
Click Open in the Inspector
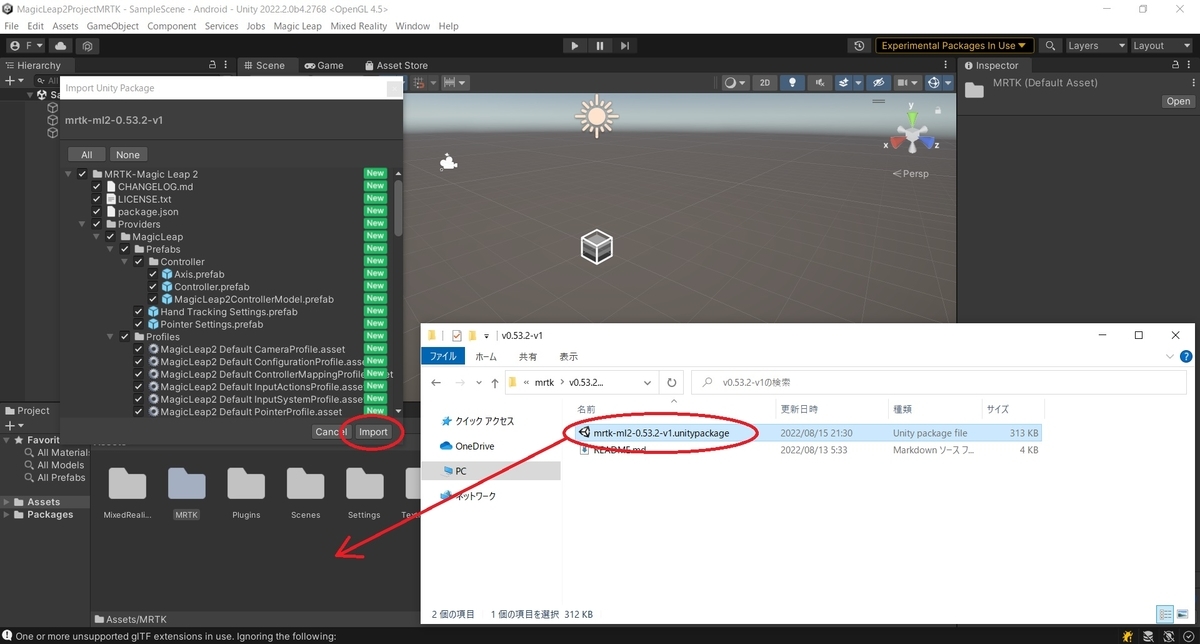1178,101
